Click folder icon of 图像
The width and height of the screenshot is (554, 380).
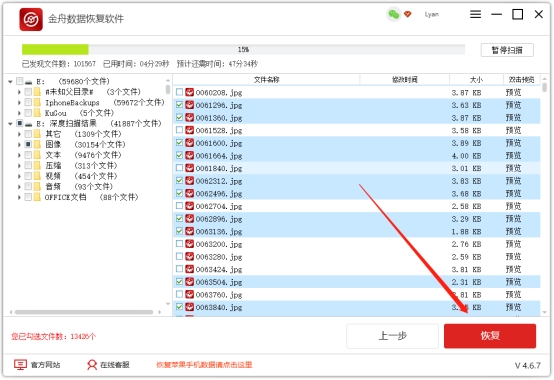(x=37, y=144)
